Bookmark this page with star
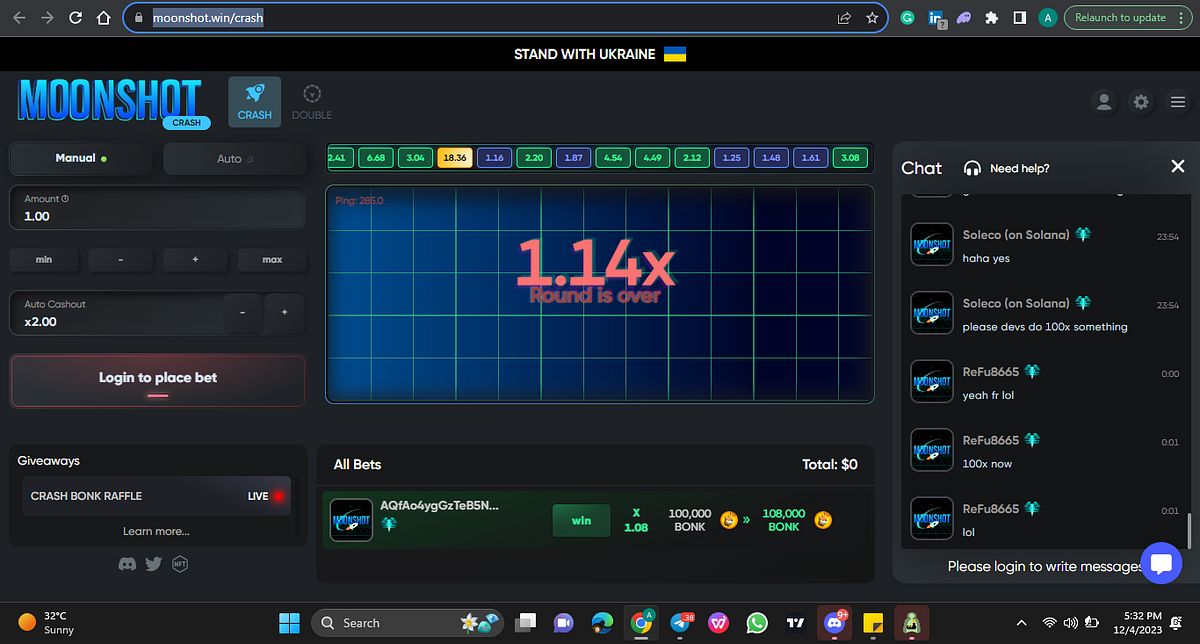Image resolution: width=1200 pixels, height=644 pixels. pyautogui.click(x=872, y=18)
